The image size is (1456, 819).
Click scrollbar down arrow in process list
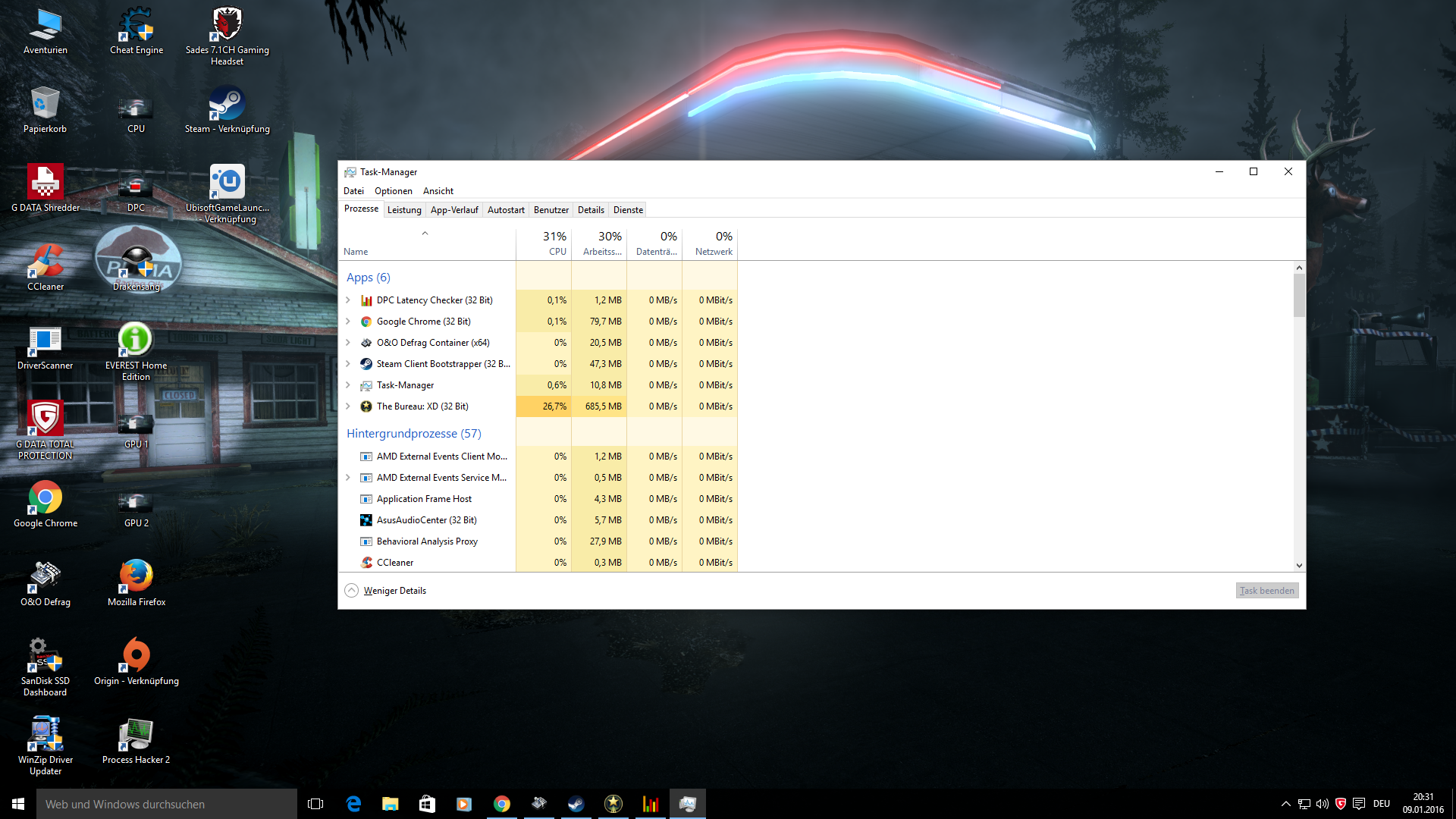pos(1299,565)
